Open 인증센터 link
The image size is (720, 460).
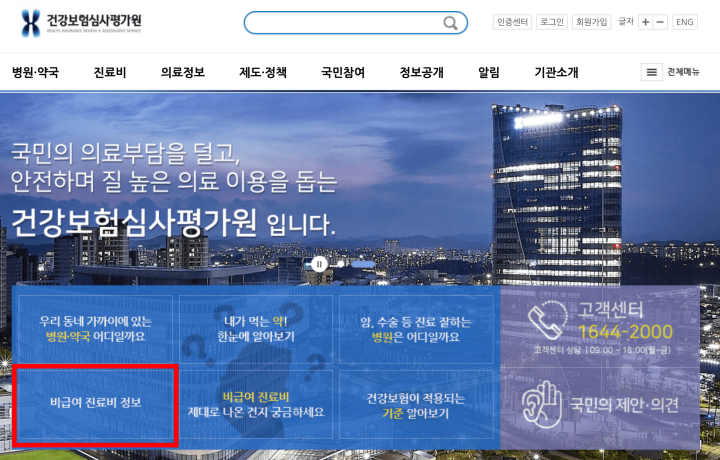(512, 22)
